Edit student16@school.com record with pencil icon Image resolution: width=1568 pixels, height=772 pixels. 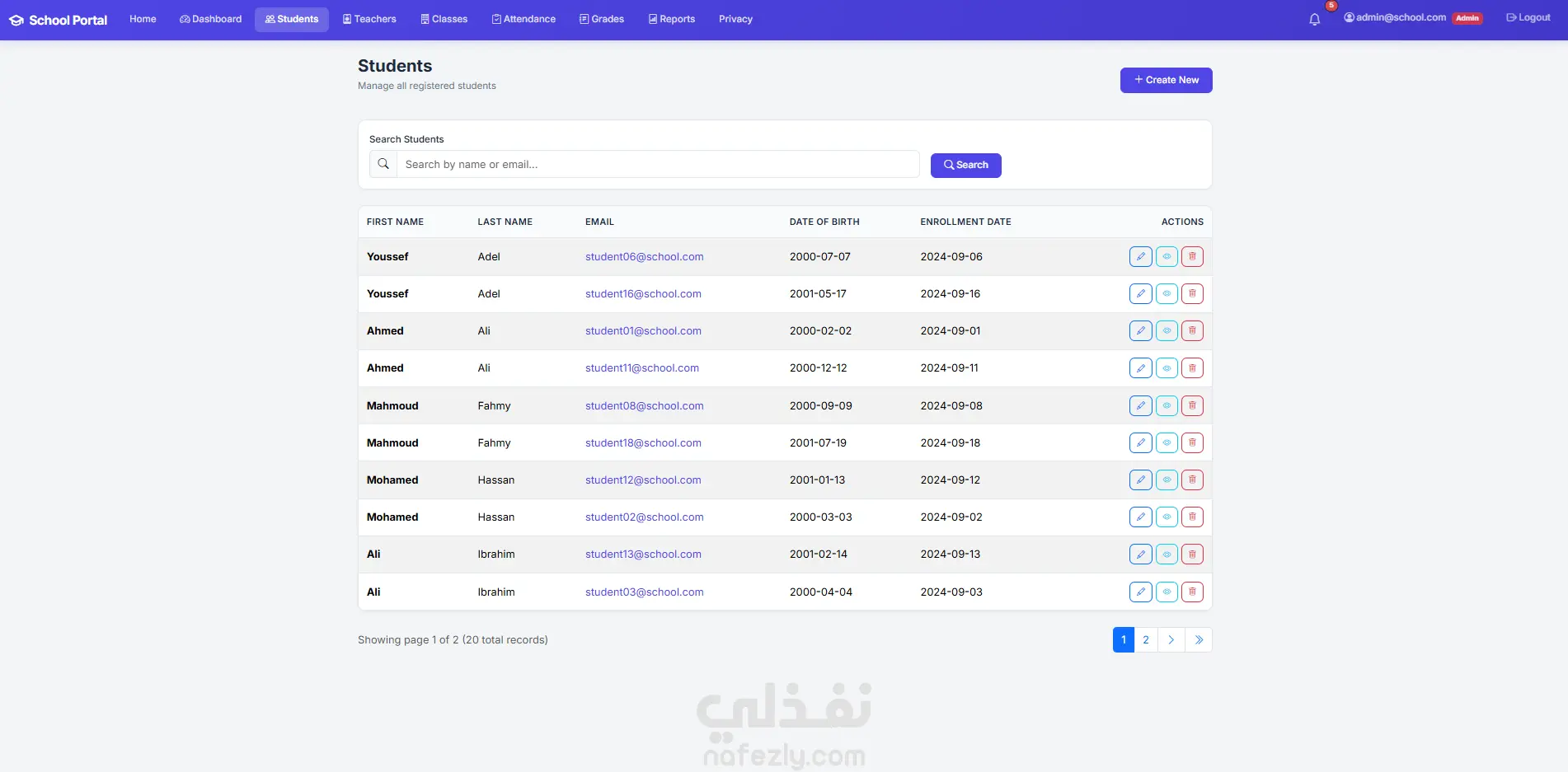tap(1141, 293)
